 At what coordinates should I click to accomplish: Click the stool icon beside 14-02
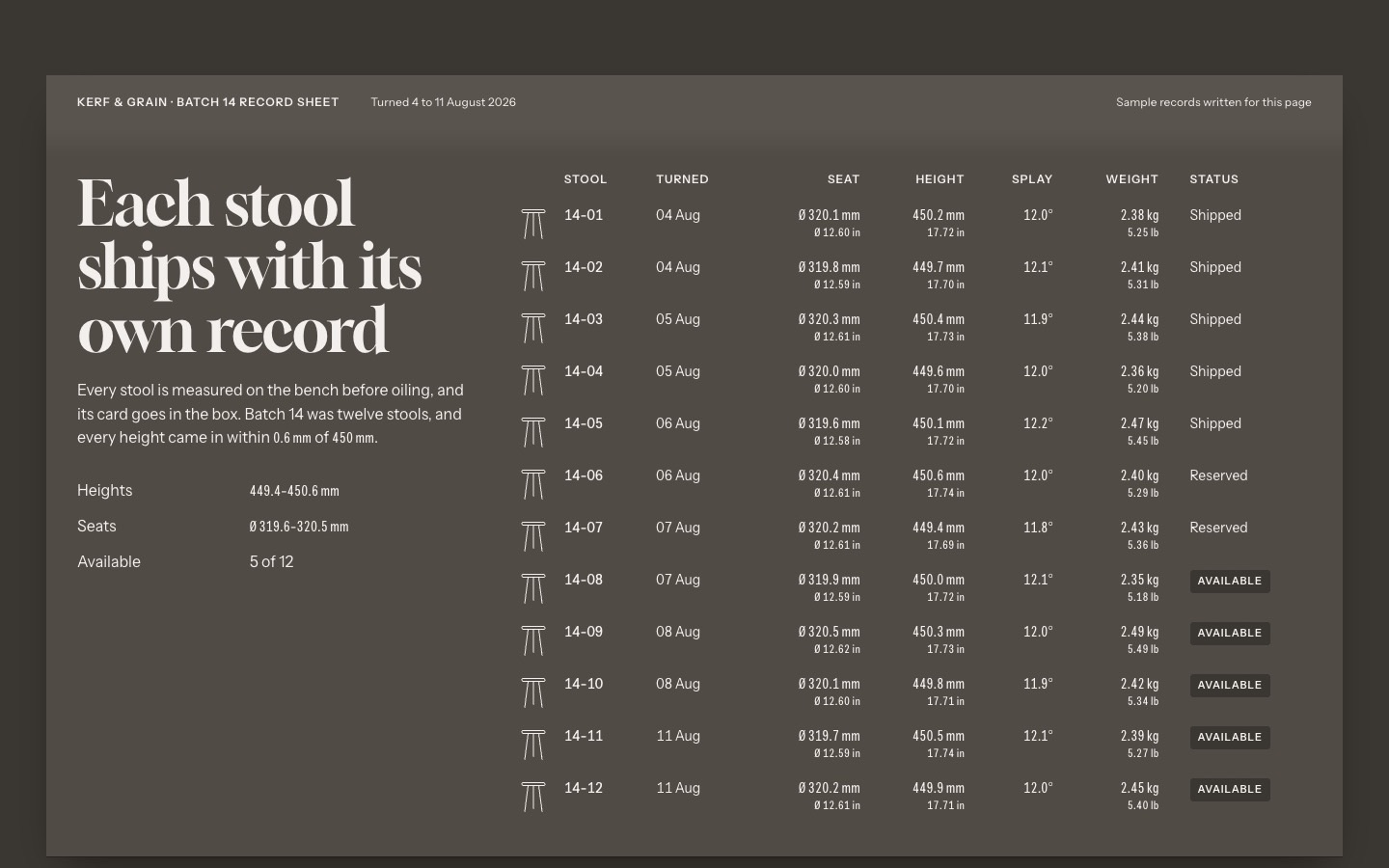(533, 276)
